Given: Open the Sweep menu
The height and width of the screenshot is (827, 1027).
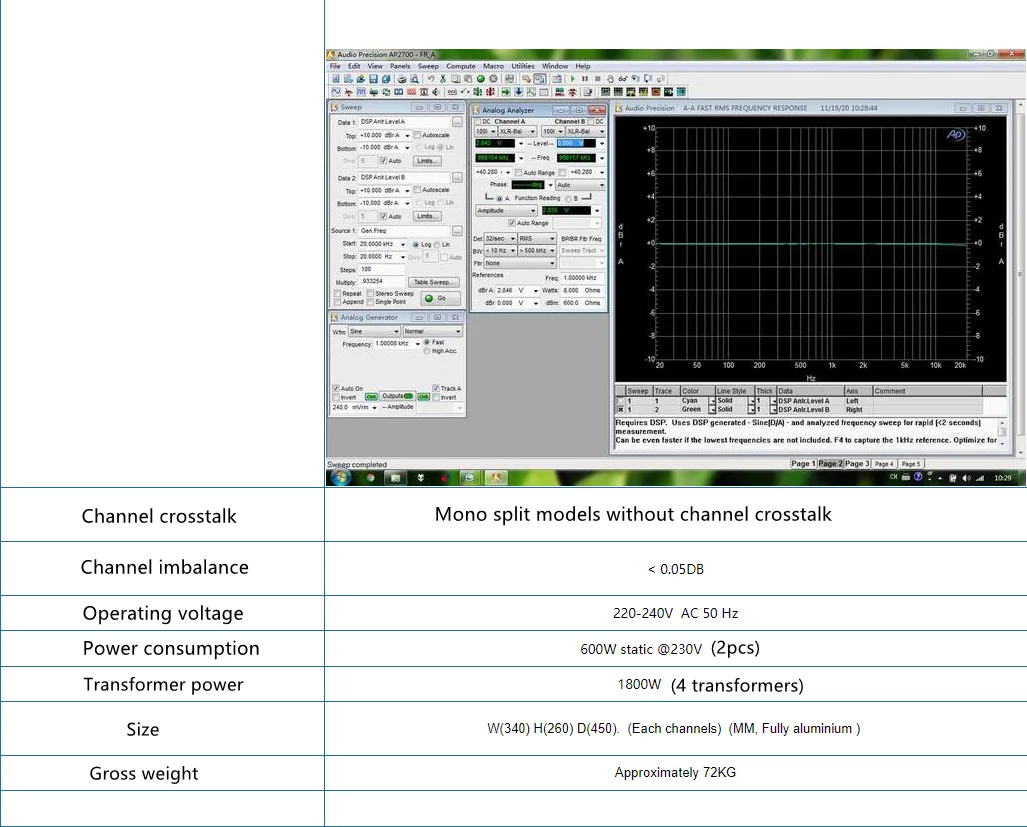Looking at the screenshot, I should [428, 66].
